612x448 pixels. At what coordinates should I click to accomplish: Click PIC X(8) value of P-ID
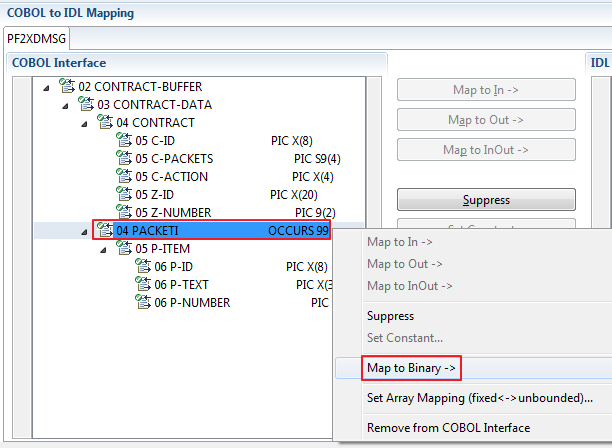click(x=307, y=267)
